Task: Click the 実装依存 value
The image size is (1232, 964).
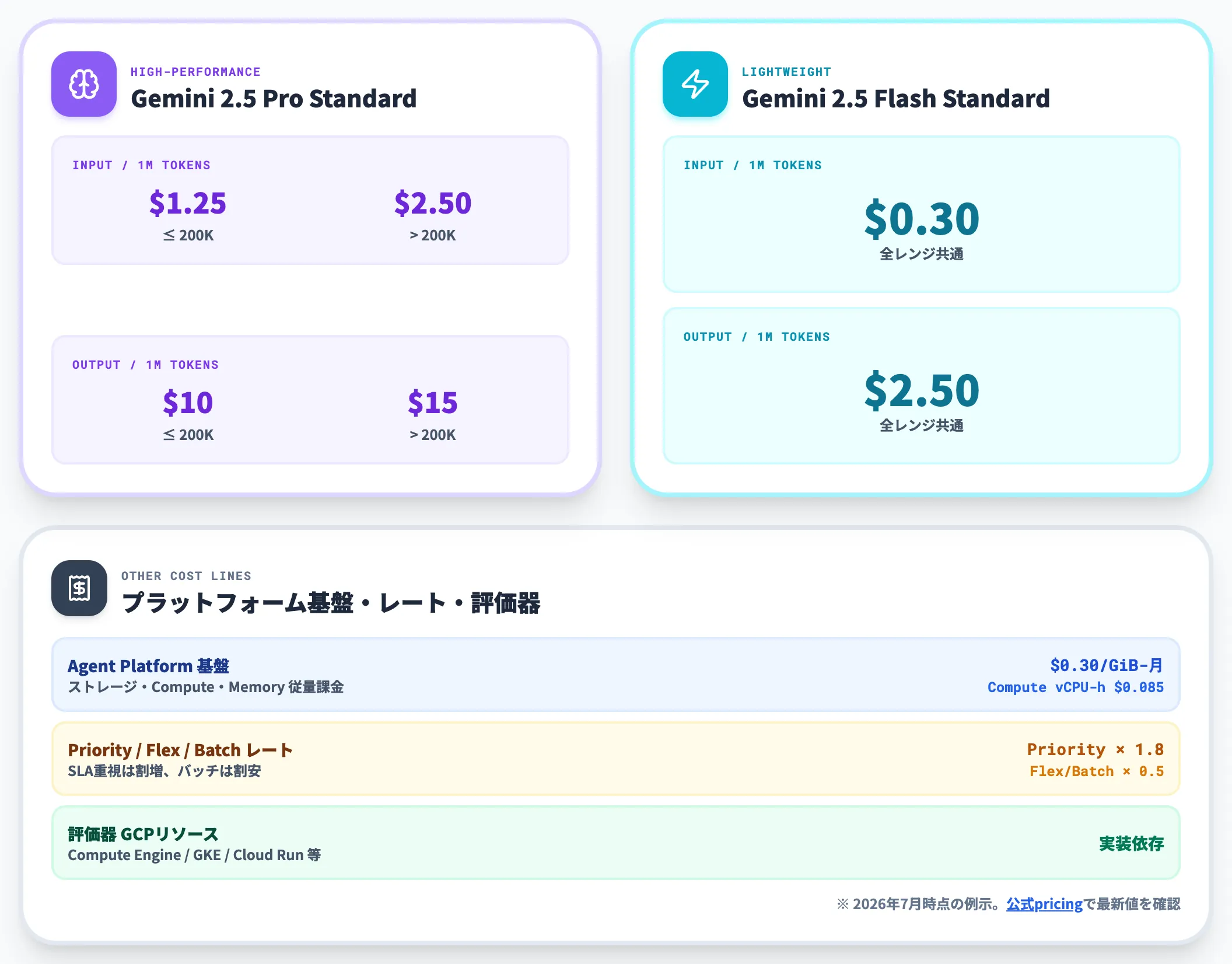Action: point(1132,843)
